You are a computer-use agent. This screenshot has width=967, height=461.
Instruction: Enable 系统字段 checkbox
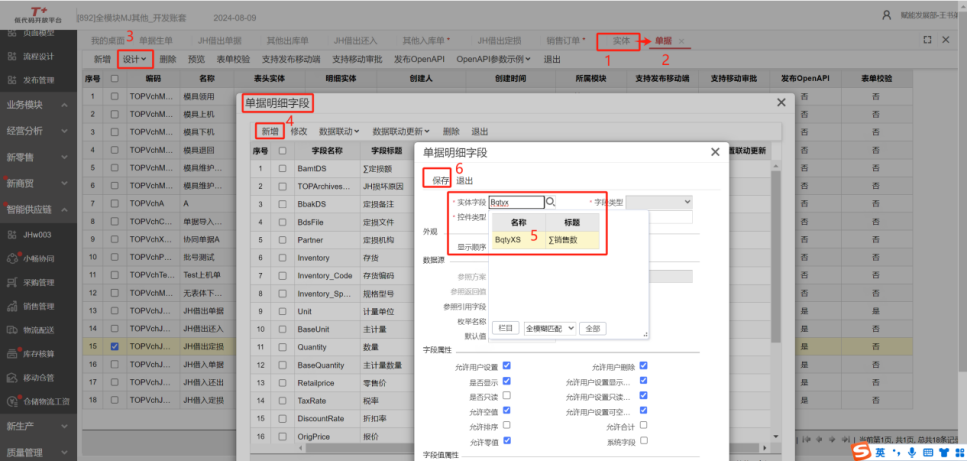[643, 440]
